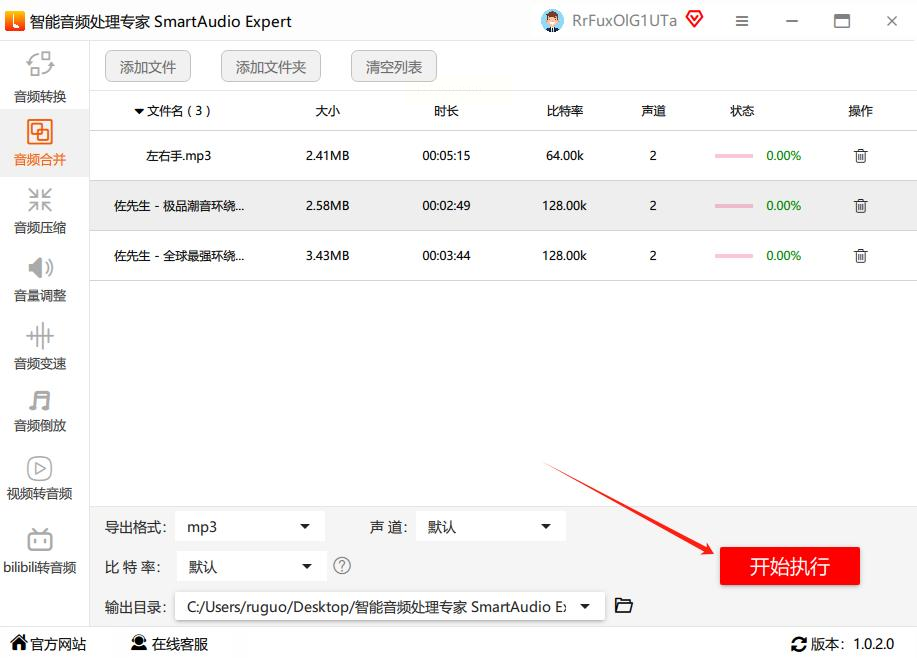This screenshot has height=658, width=917.
Task: Click the 00:02:49 duration cell
Action: [446, 206]
